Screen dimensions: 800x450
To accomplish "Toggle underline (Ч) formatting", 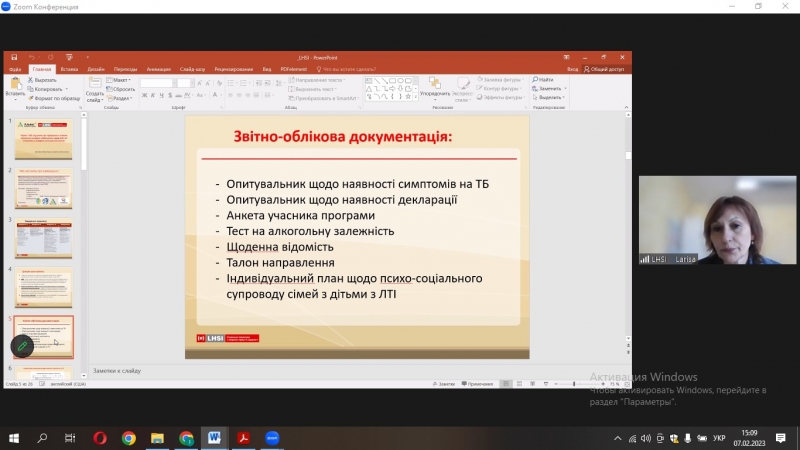I will point(161,95).
